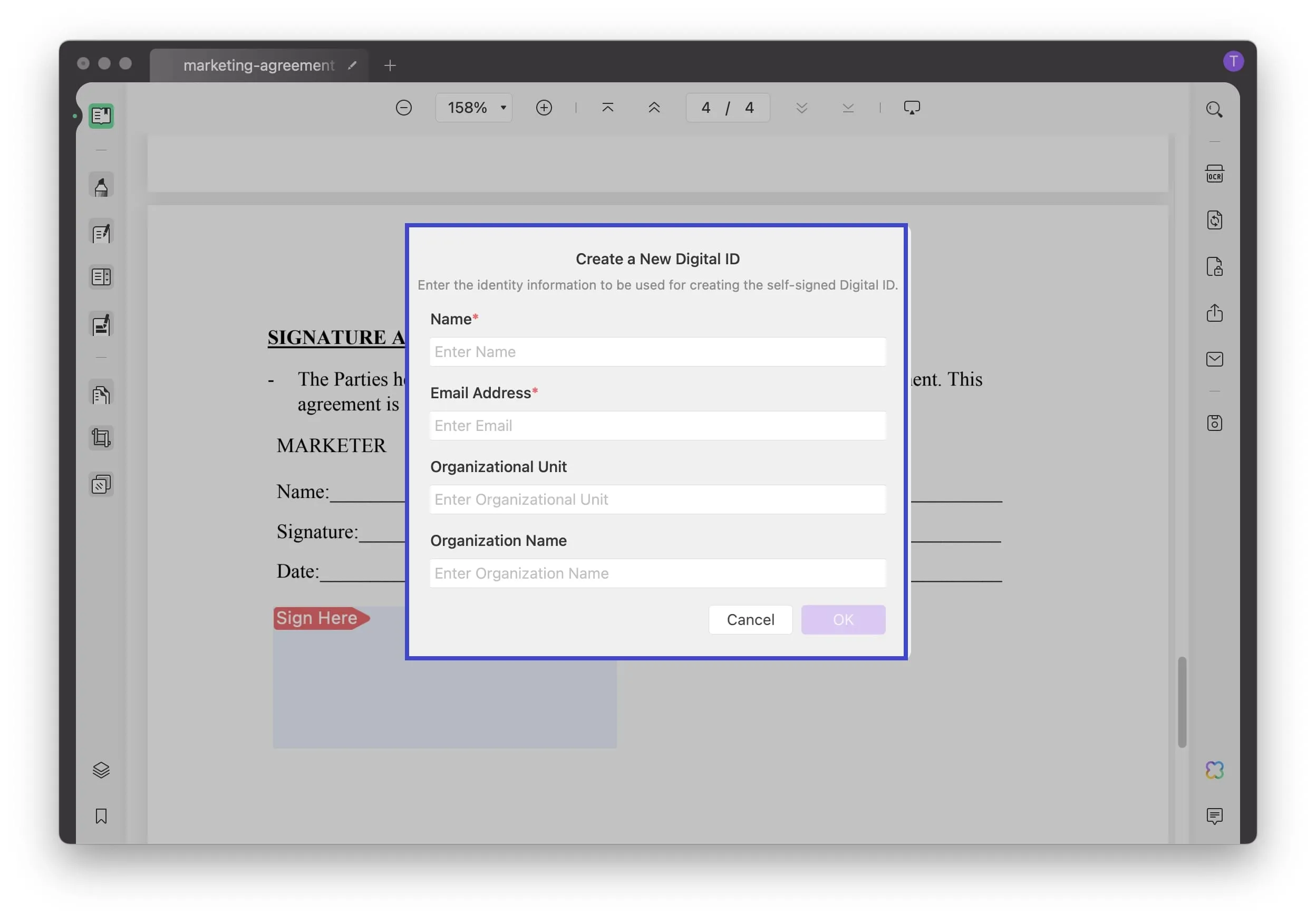Click the save to device icon
The image size is (1316, 922).
[1215, 421]
